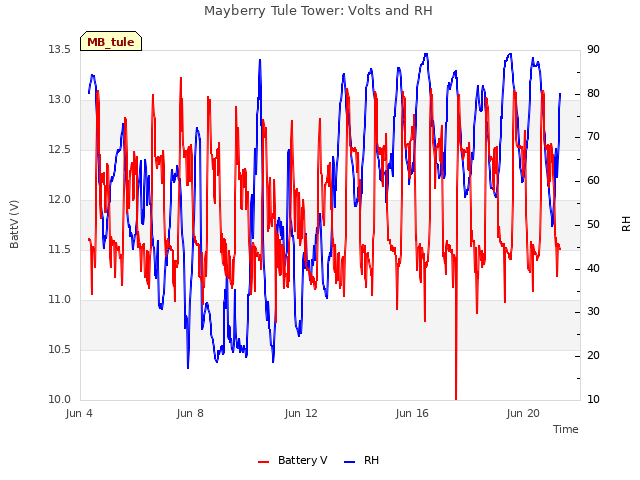Click the 50 RH tick label

[593, 224]
